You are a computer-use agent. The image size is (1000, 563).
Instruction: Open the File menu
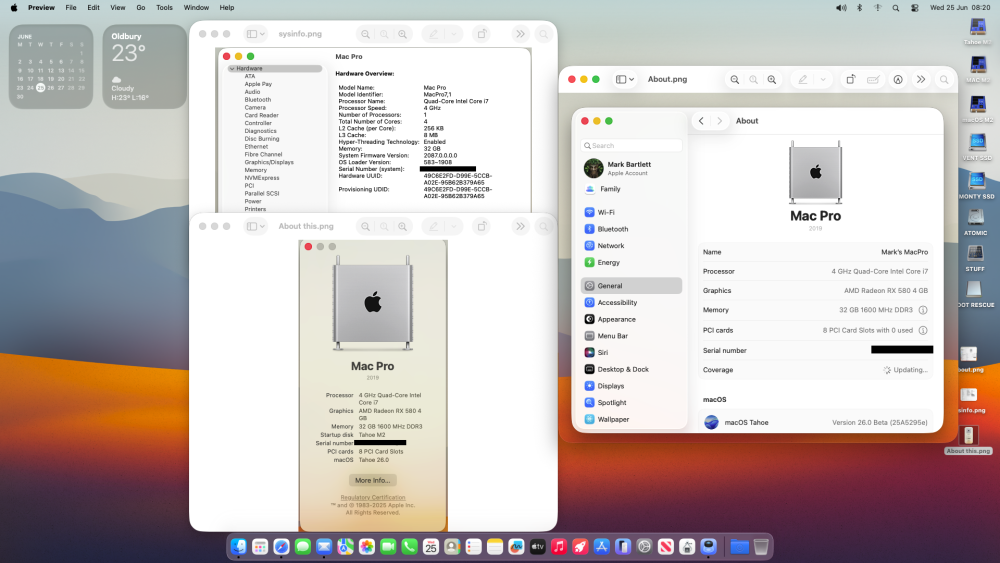(71, 8)
